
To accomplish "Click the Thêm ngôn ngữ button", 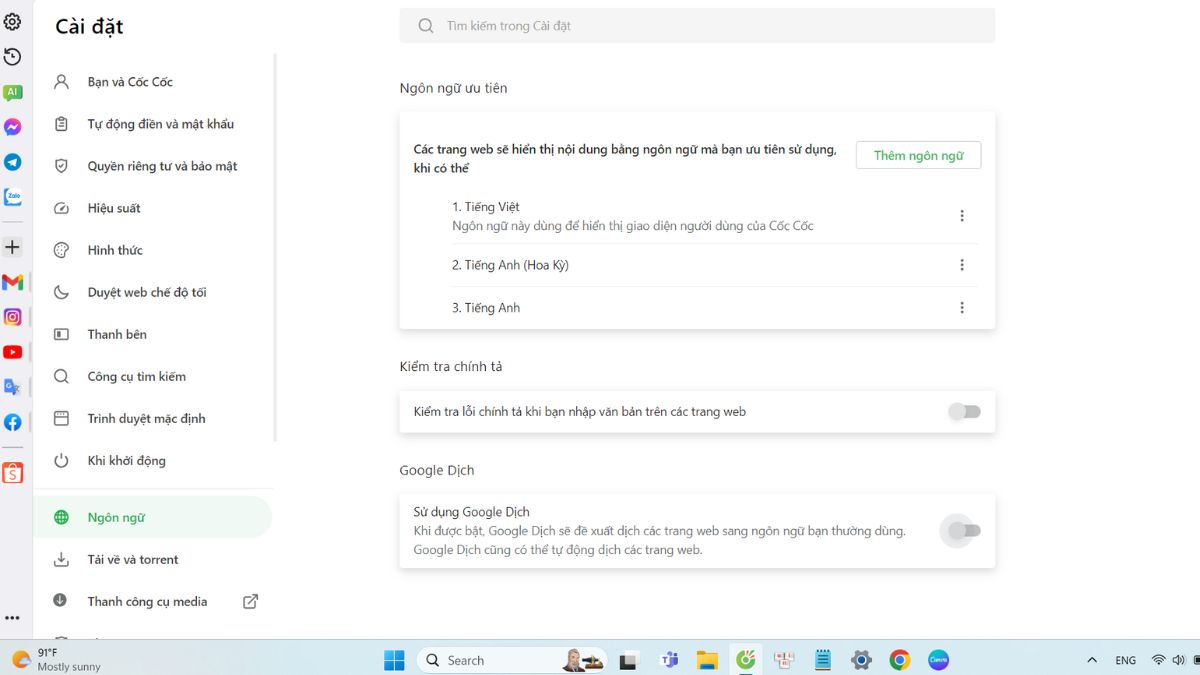I will 918,155.
